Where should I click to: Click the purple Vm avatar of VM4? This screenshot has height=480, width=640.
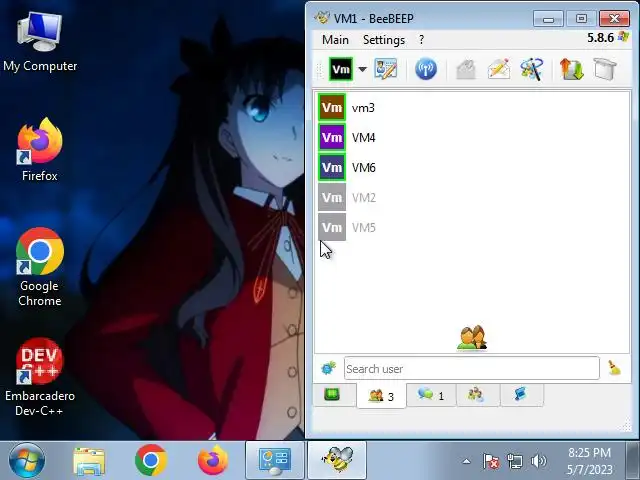click(x=332, y=138)
